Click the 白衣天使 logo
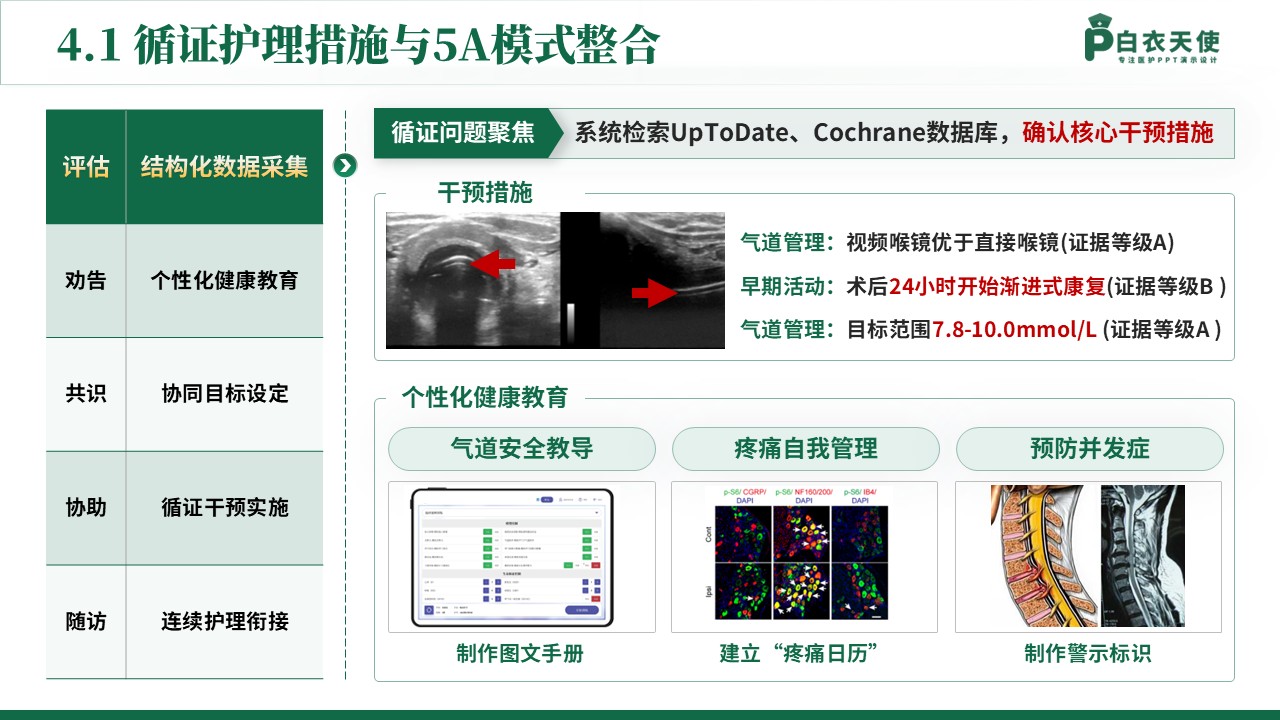 1152,40
